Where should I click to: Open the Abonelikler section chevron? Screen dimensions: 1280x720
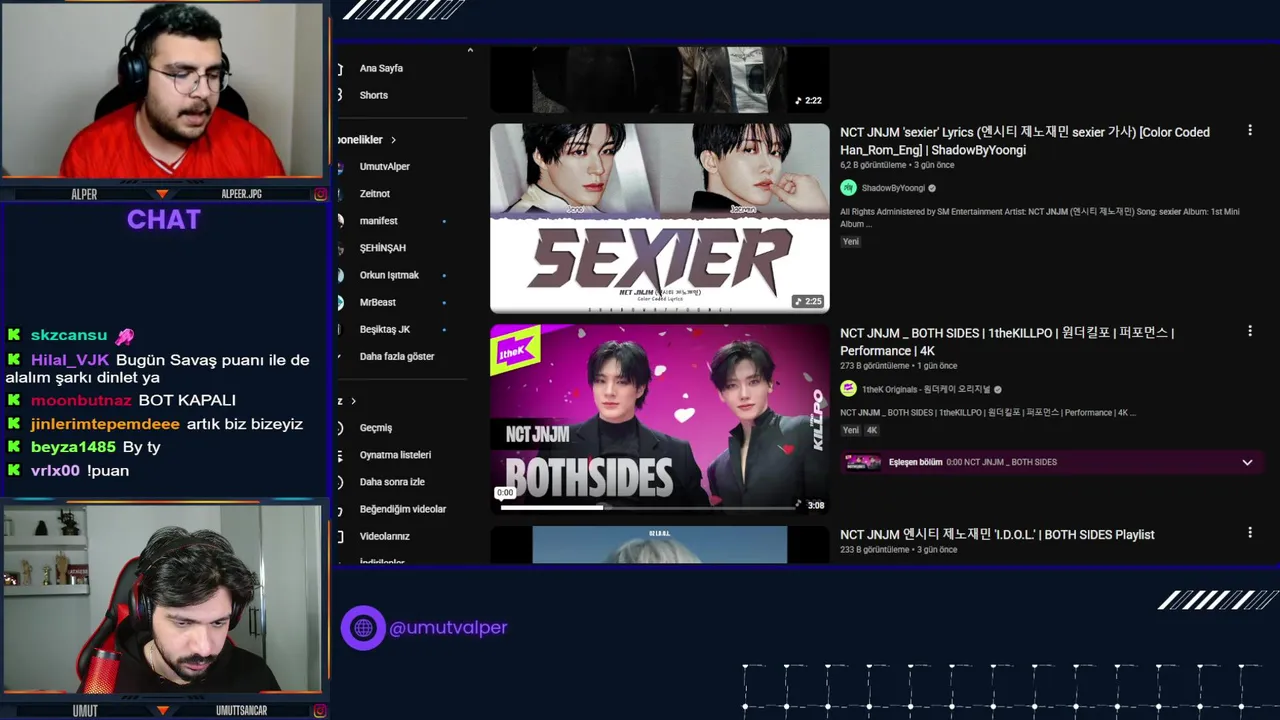coord(394,140)
